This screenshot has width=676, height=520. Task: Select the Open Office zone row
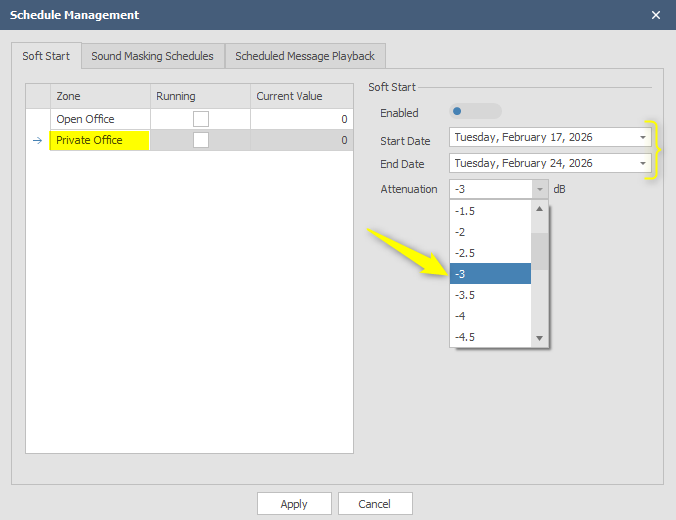click(x=100, y=119)
